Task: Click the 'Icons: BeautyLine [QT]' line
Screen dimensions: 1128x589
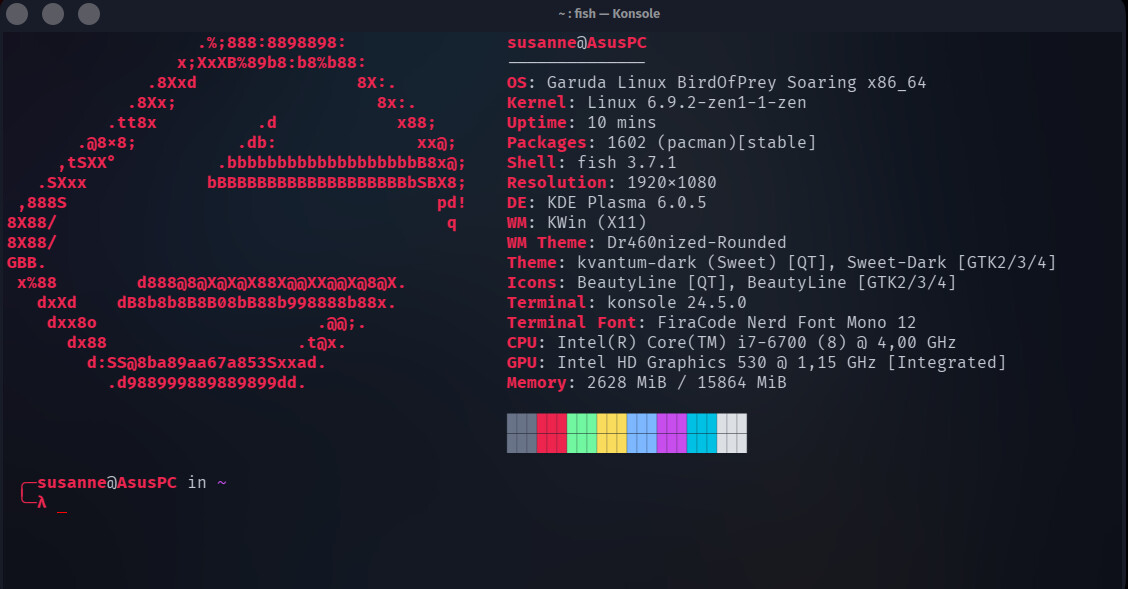Action: tap(732, 283)
